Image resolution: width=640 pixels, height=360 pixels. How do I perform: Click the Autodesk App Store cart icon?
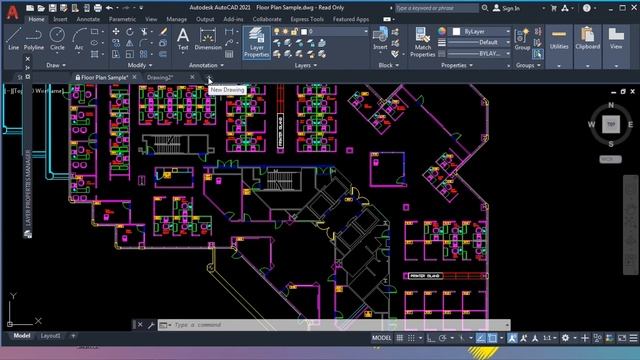[554, 8]
